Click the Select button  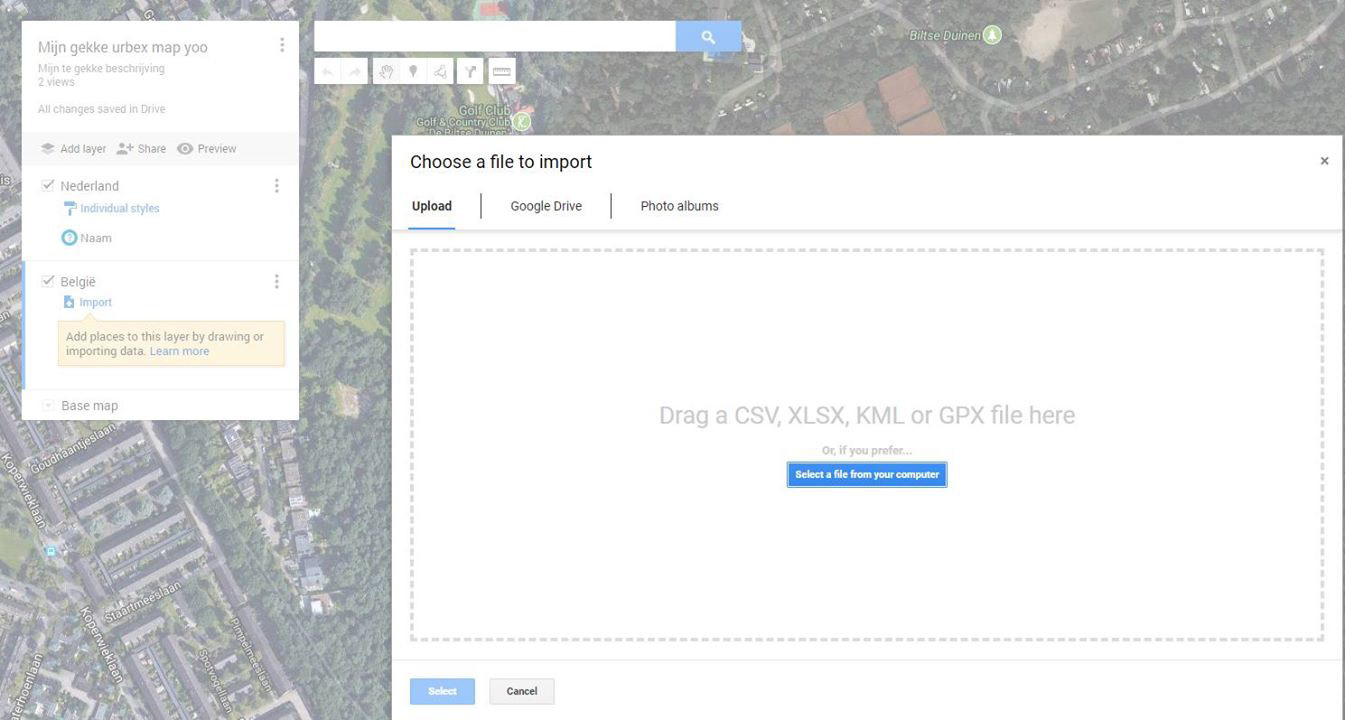(442, 691)
